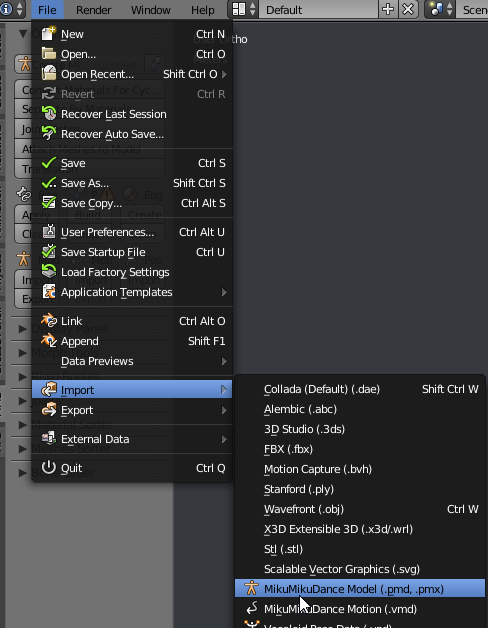Click the Application Templates icon

(48, 292)
